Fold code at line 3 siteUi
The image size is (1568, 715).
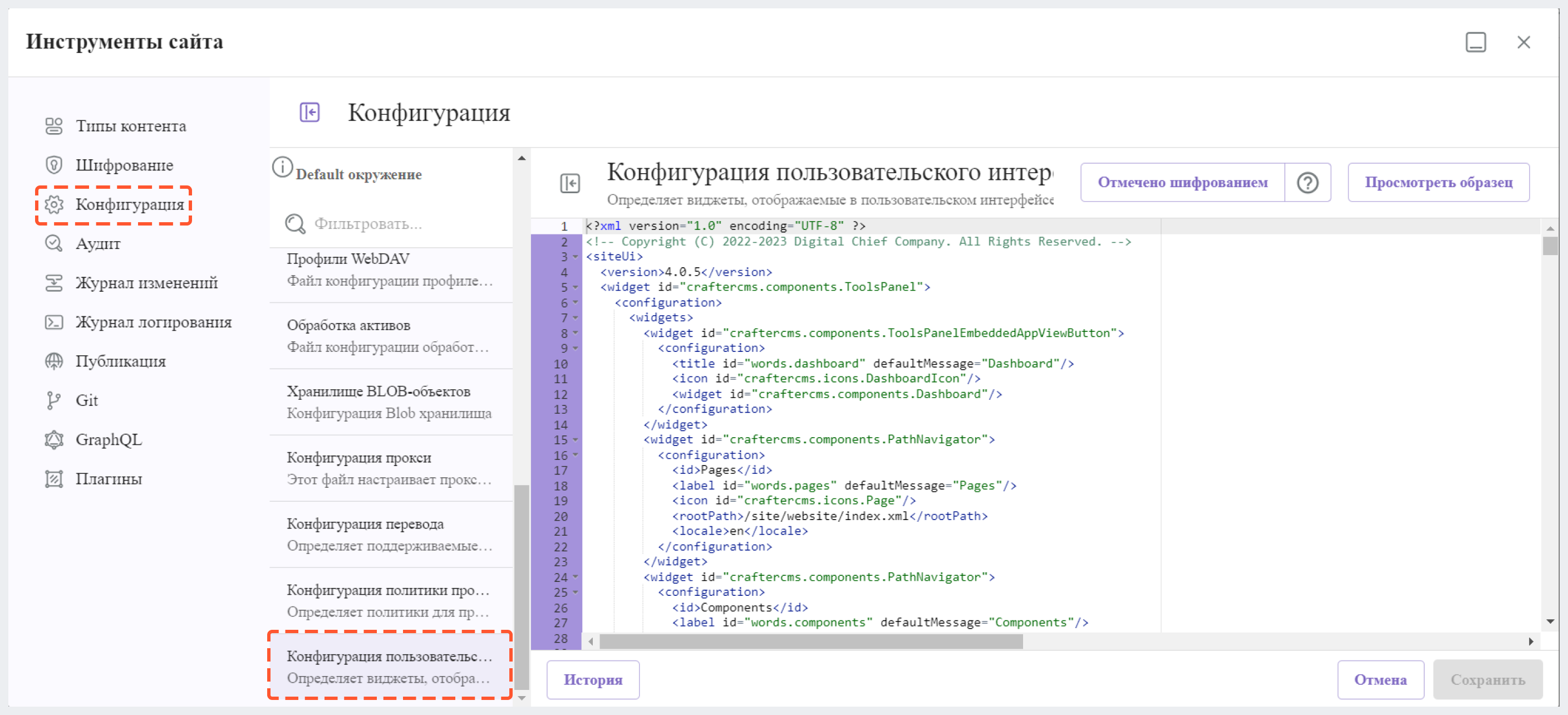[x=575, y=257]
